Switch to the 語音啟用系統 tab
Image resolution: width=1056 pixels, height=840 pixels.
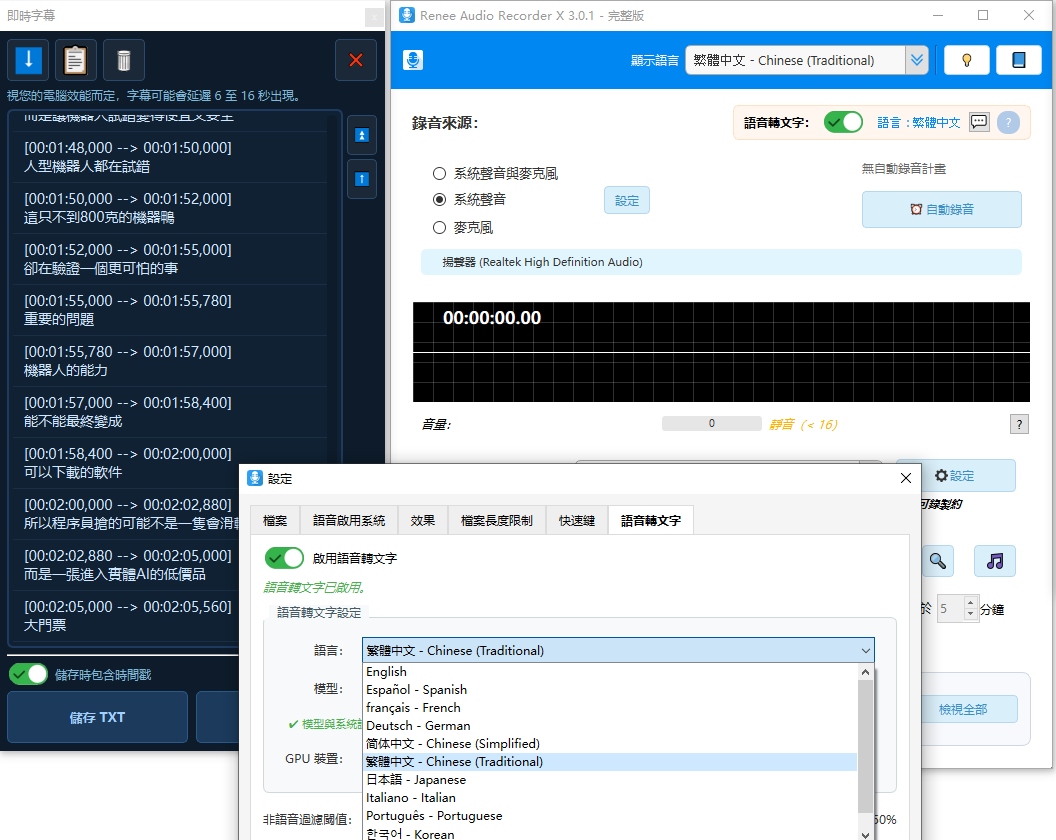coord(349,520)
